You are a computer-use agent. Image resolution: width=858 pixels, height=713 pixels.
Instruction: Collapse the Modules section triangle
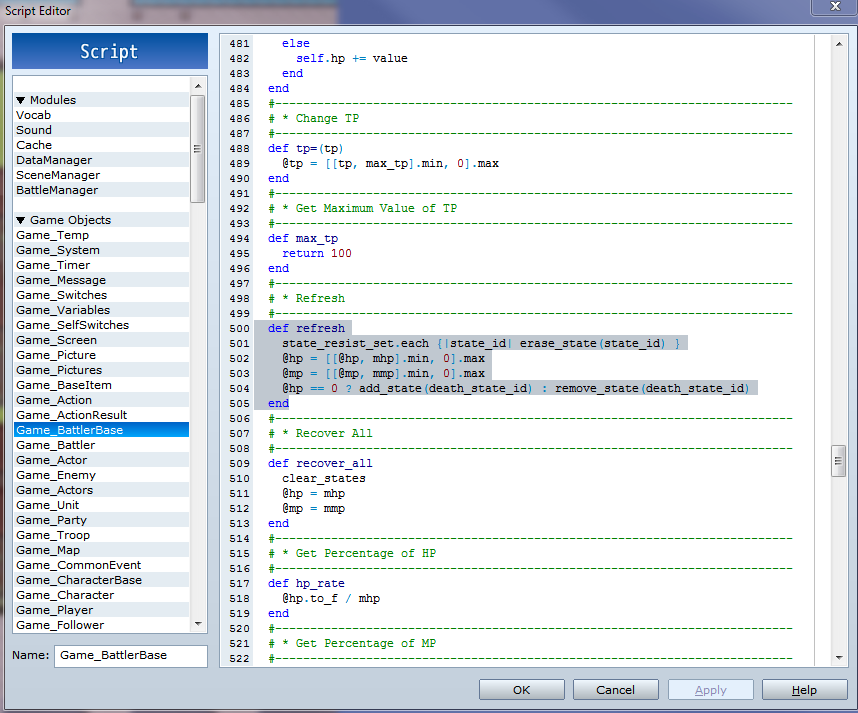tap(21, 100)
